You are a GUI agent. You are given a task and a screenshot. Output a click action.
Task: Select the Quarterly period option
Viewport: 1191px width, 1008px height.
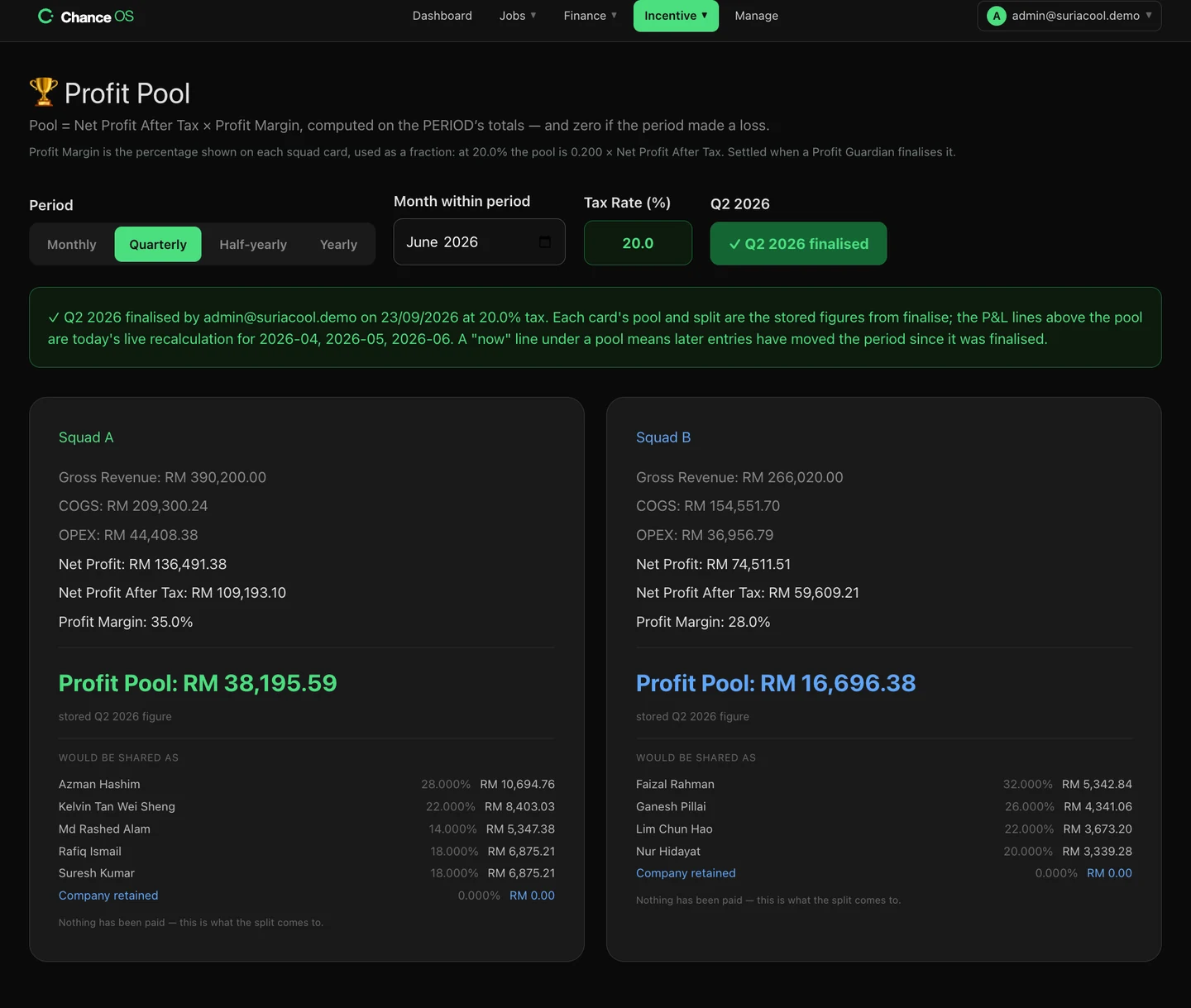click(158, 244)
